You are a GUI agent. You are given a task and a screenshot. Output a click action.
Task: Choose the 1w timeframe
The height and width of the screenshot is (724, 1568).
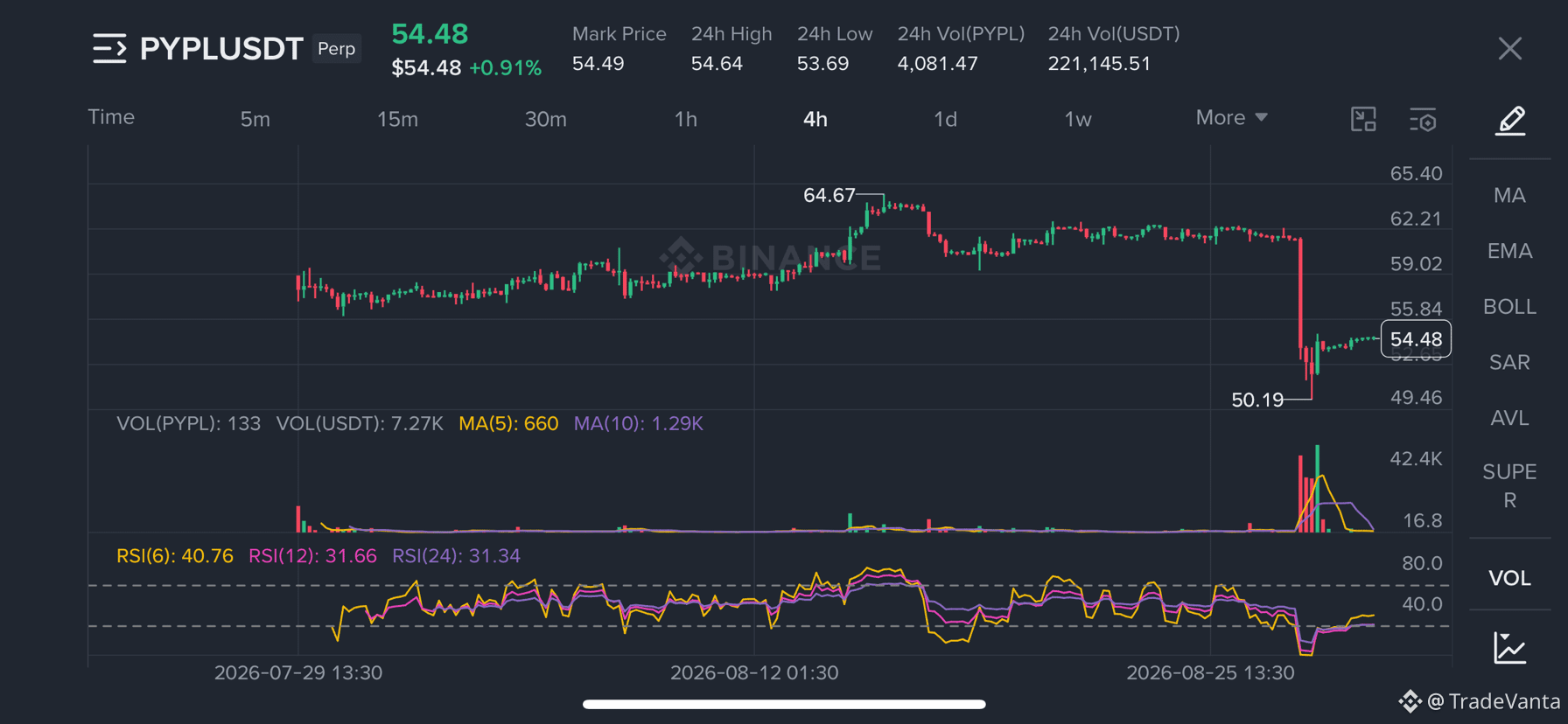pyautogui.click(x=1078, y=119)
